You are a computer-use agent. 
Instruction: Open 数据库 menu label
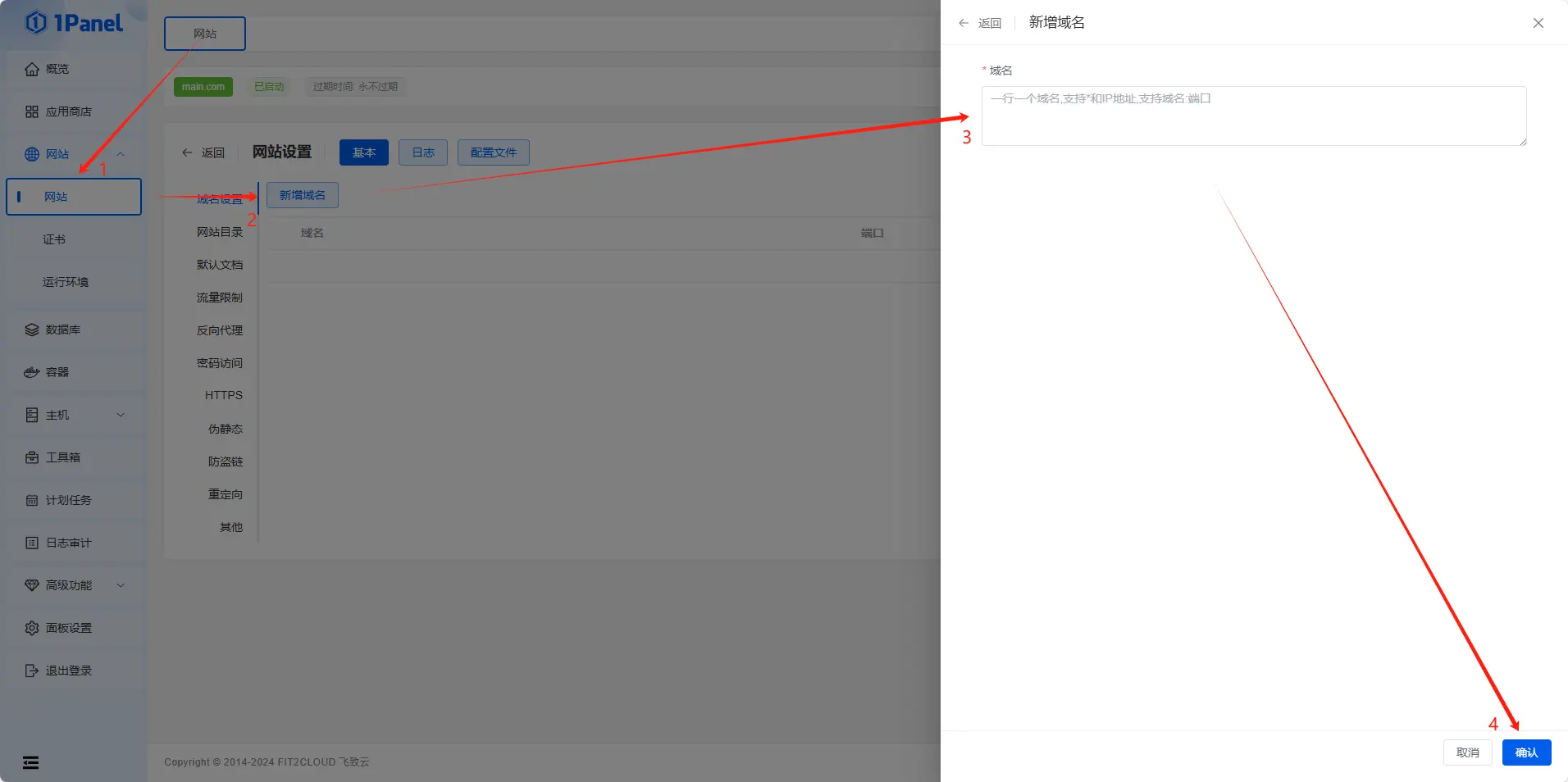(x=63, y=330)
